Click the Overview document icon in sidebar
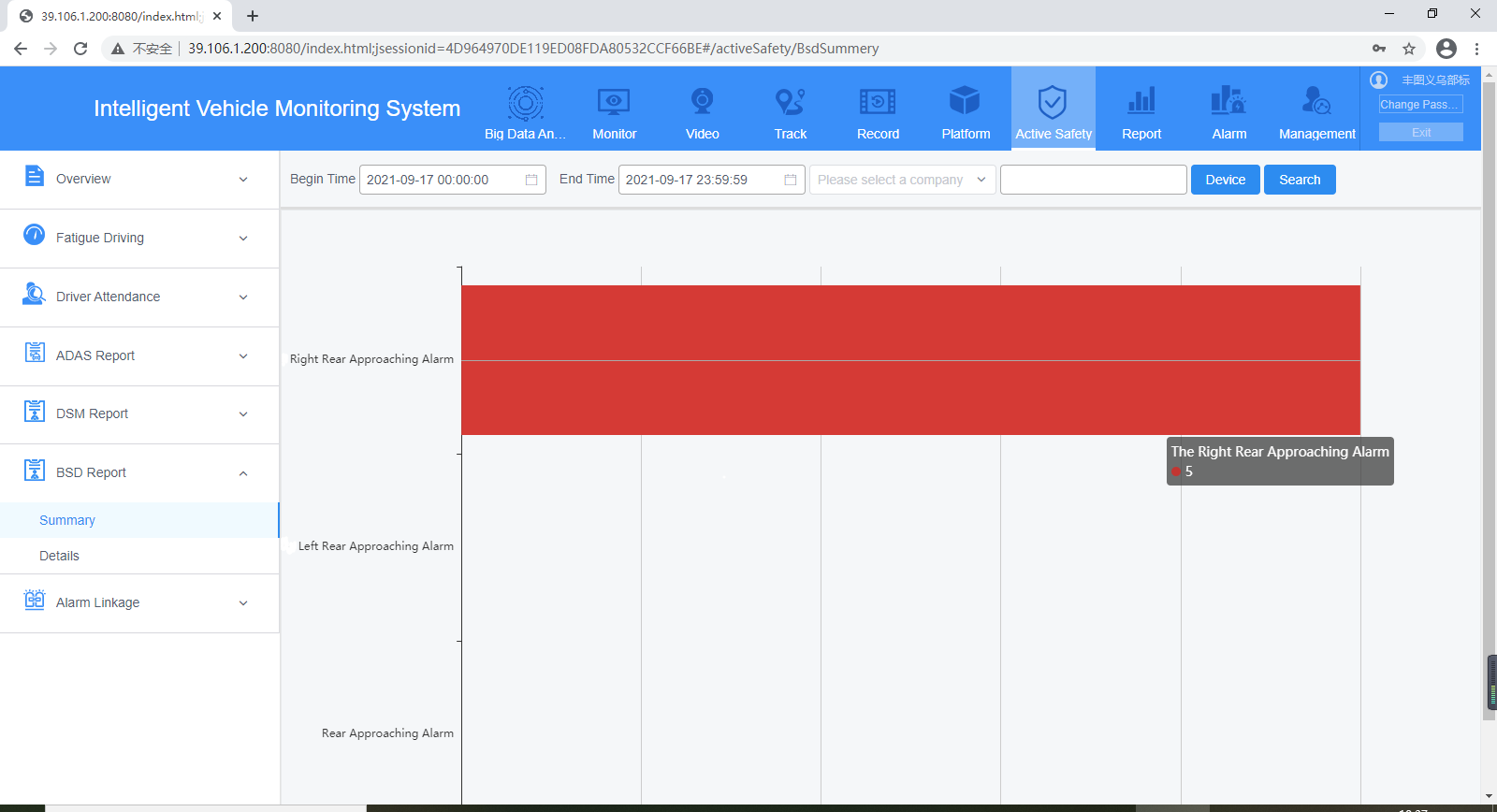 tap(35, 176)
